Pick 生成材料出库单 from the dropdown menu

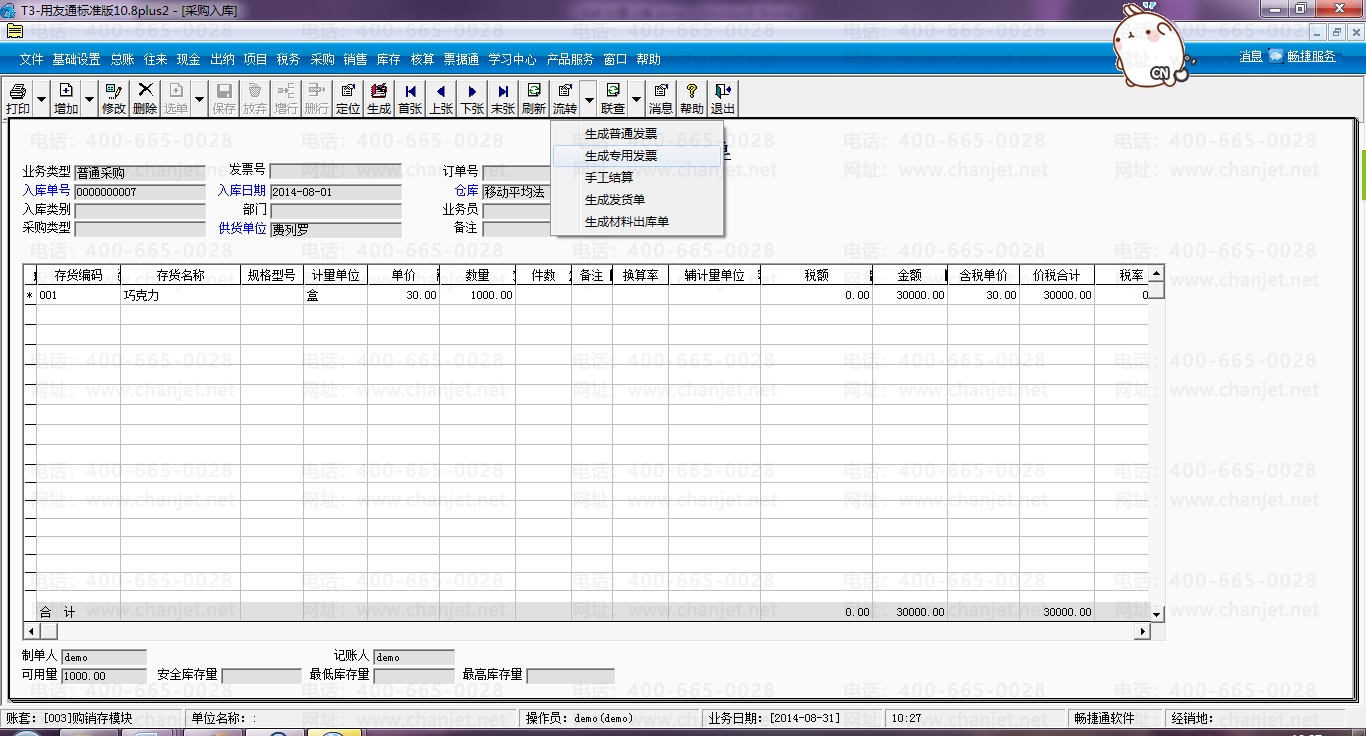(637, 222)
